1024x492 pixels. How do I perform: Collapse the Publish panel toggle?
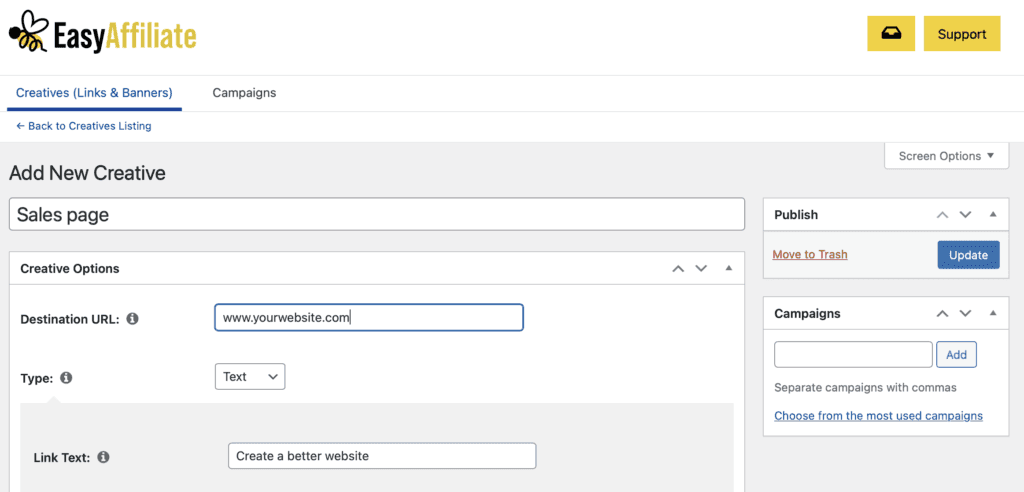tap(992, 214)
